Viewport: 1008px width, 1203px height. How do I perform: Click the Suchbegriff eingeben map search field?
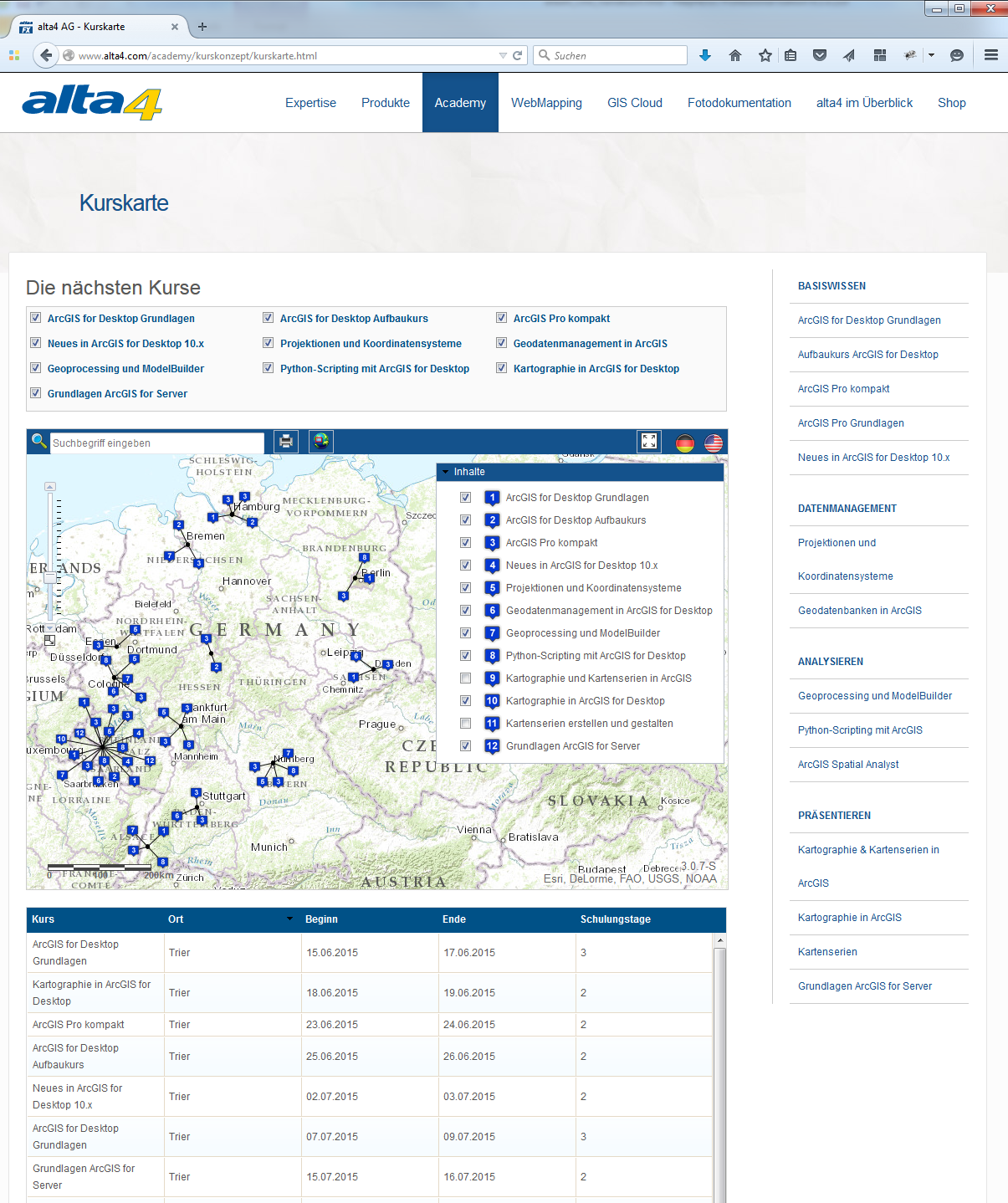[x=157, y=443]
